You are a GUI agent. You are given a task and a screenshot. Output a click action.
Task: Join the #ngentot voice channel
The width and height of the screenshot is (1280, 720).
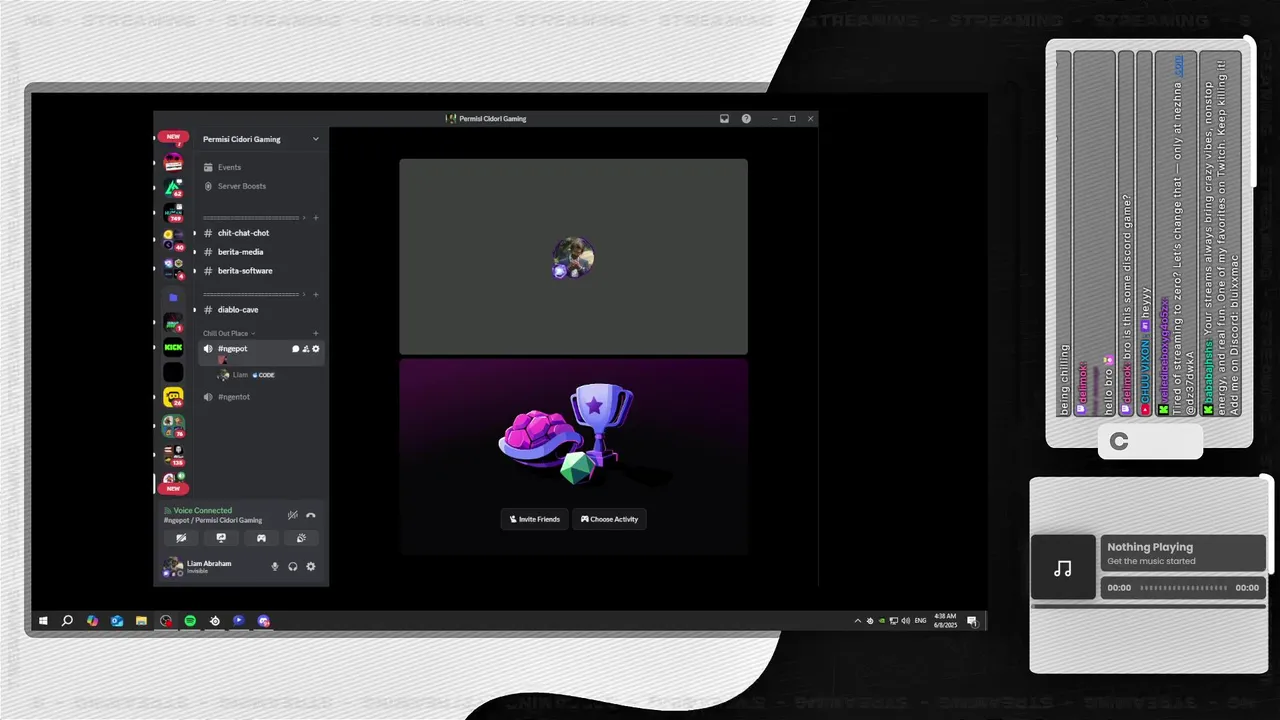pyautogui.click(x=234, y=397)
